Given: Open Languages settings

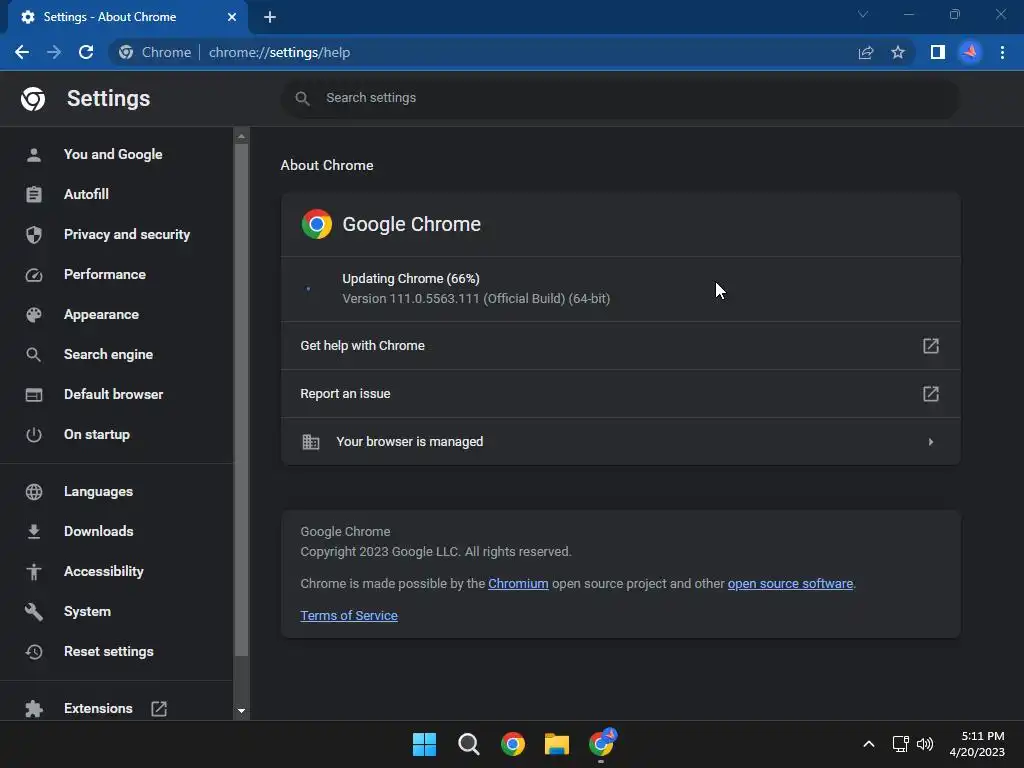Looking at the screenshot, I should point(98,491).
